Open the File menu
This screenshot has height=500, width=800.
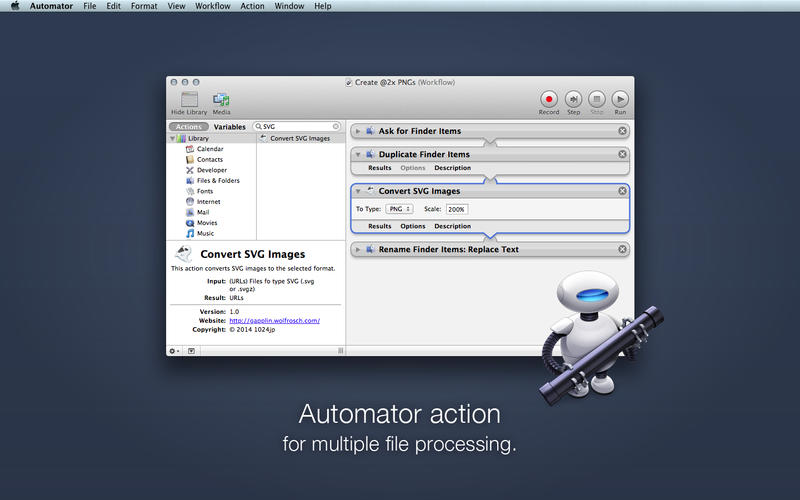coord(90,6)
